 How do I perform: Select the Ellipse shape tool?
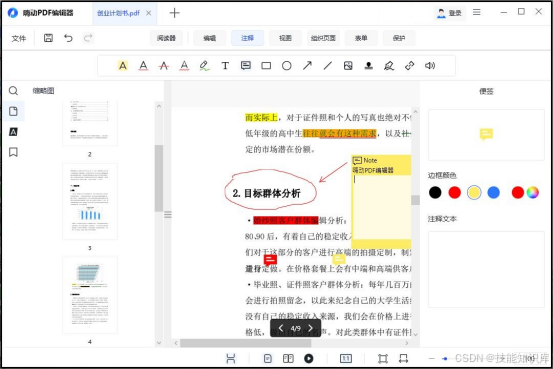click(287, 66)
